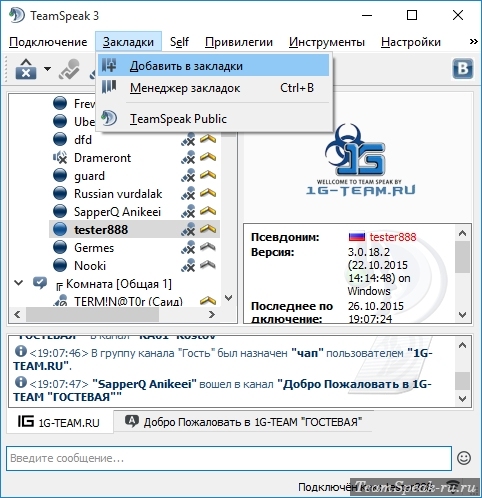Select user Russian vurdalak

coord(118,194)
